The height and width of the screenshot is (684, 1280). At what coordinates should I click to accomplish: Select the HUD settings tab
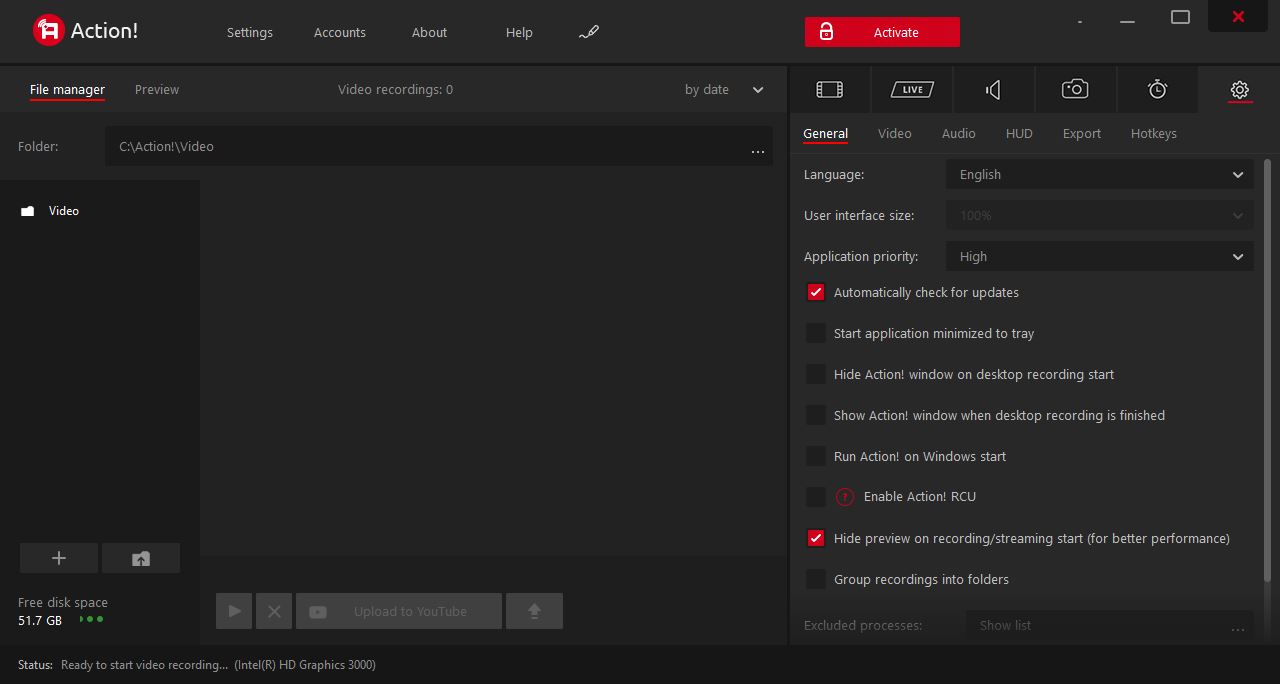point(1019,134)
